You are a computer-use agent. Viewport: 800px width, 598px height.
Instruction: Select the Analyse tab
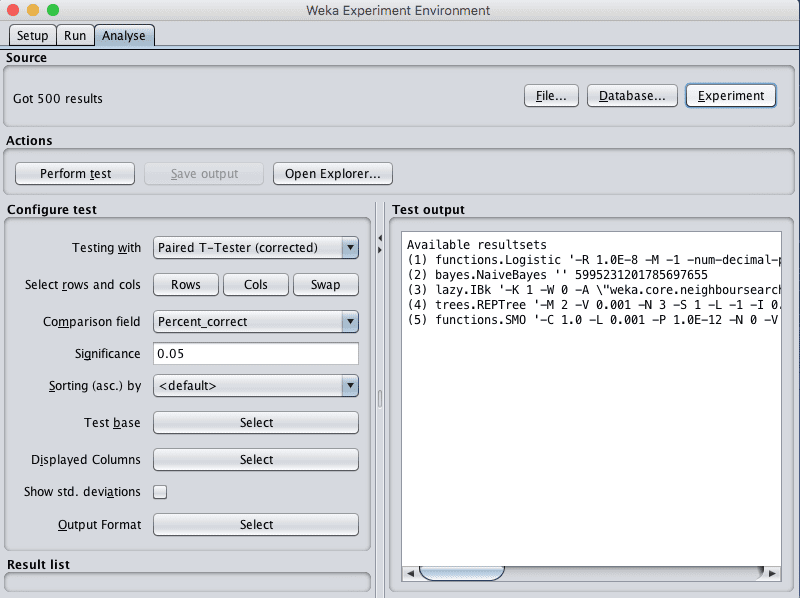[123, 36]
